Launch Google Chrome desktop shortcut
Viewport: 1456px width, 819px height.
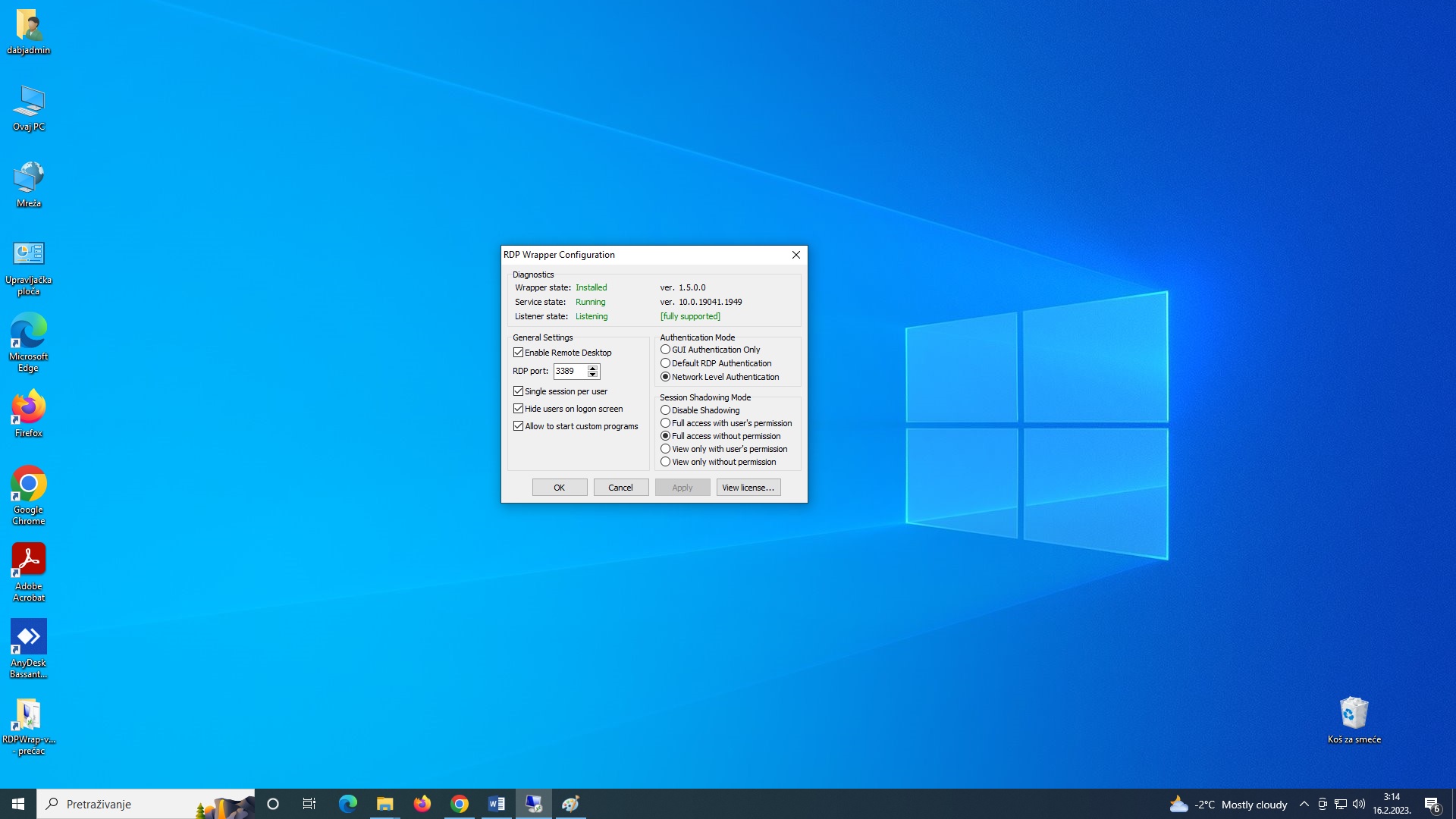[28, 483]
